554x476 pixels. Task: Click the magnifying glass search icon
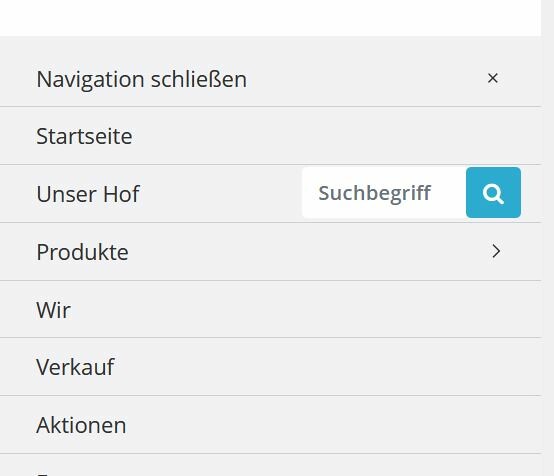click(x=493, y=193)
